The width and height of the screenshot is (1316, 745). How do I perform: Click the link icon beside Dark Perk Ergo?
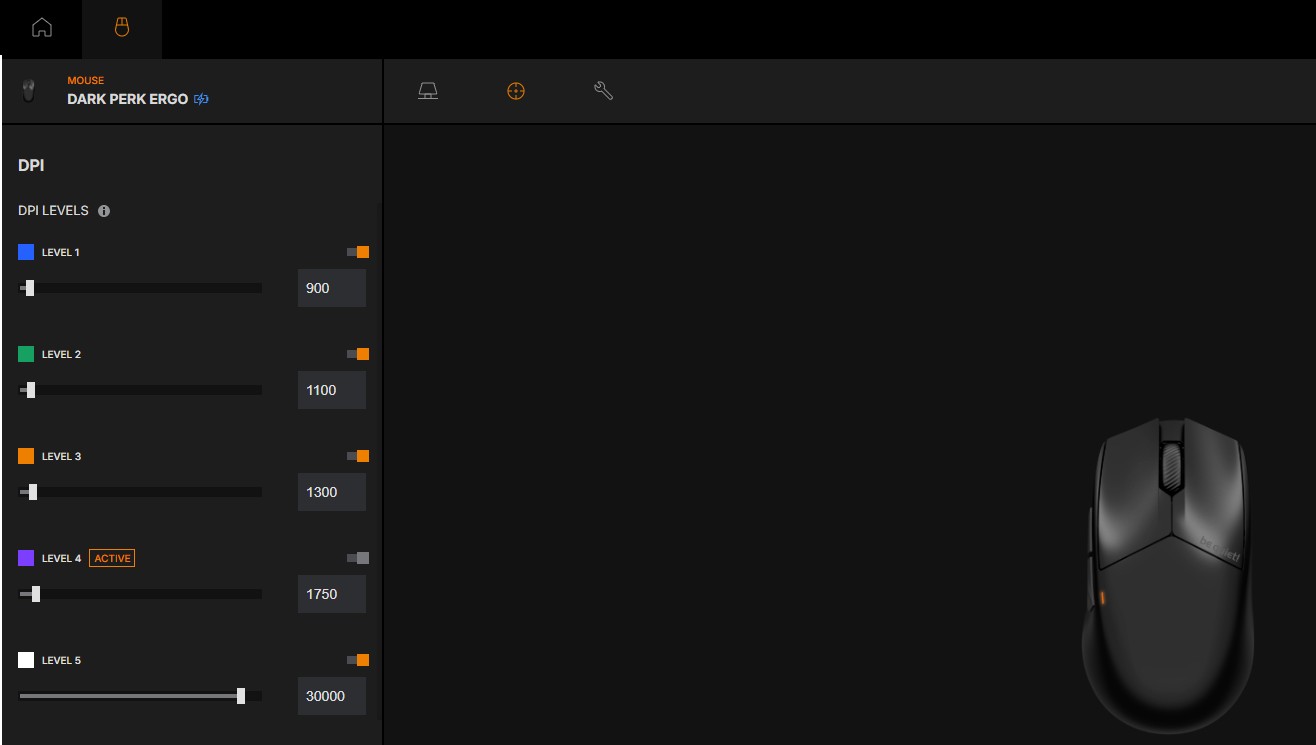[x=201, y=99]
